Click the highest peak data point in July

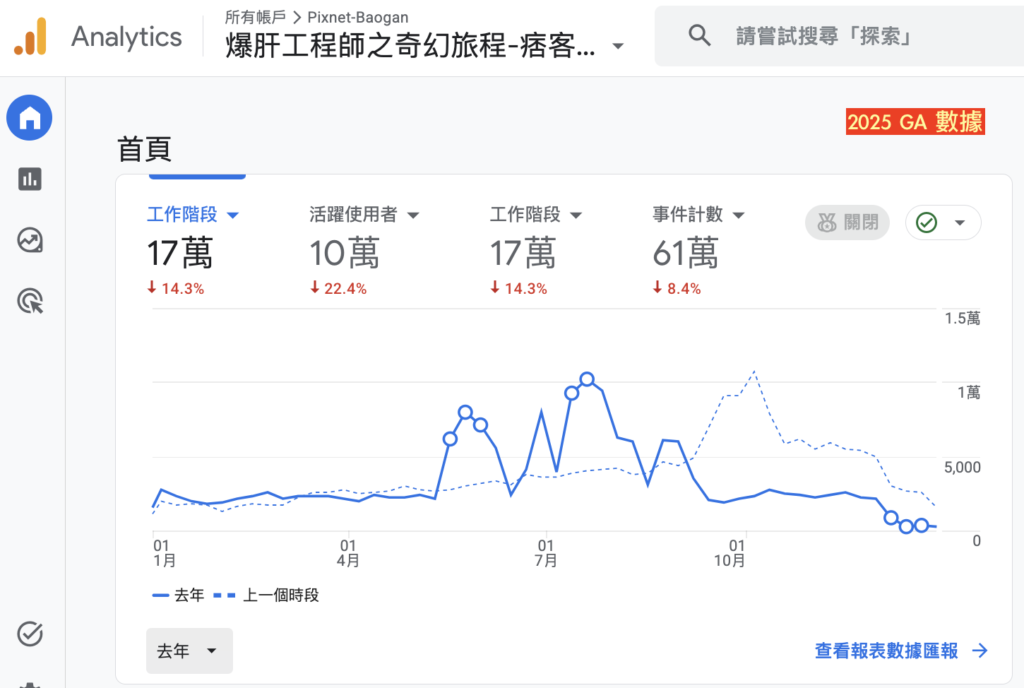[586, 379]
